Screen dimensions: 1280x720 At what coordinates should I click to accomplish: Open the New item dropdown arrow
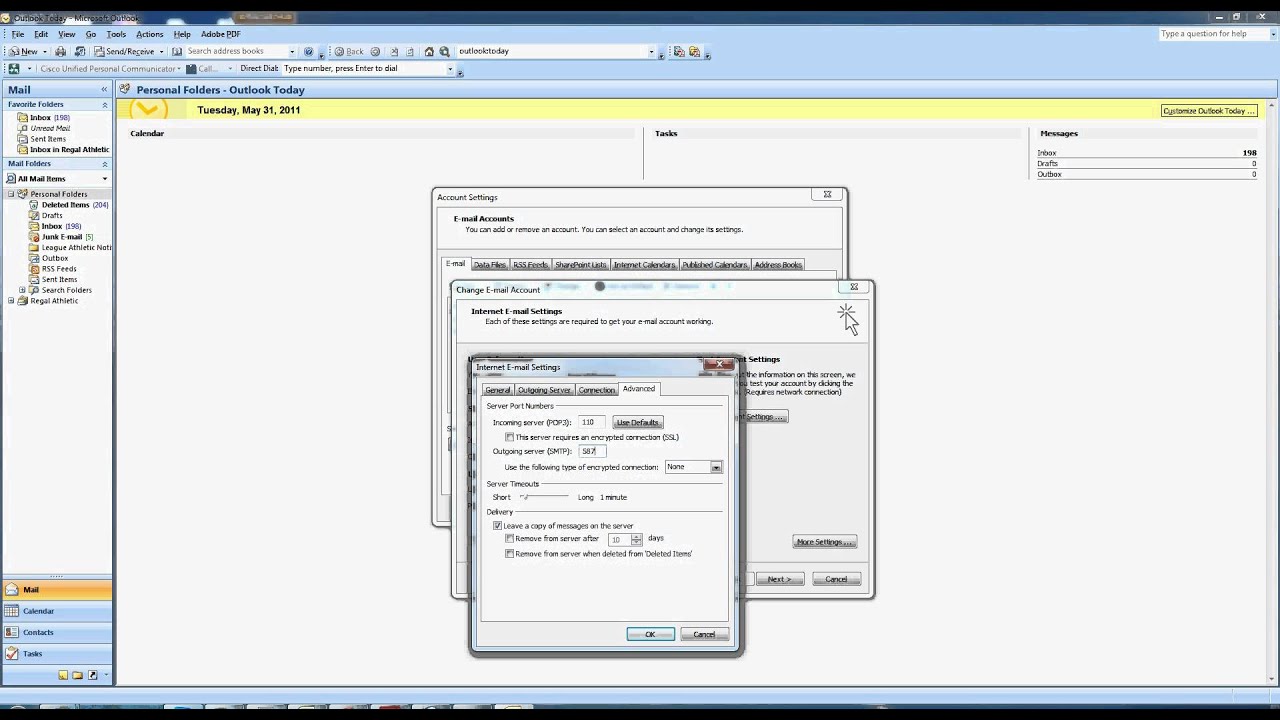pyautogui.click(x=45, y=51)
